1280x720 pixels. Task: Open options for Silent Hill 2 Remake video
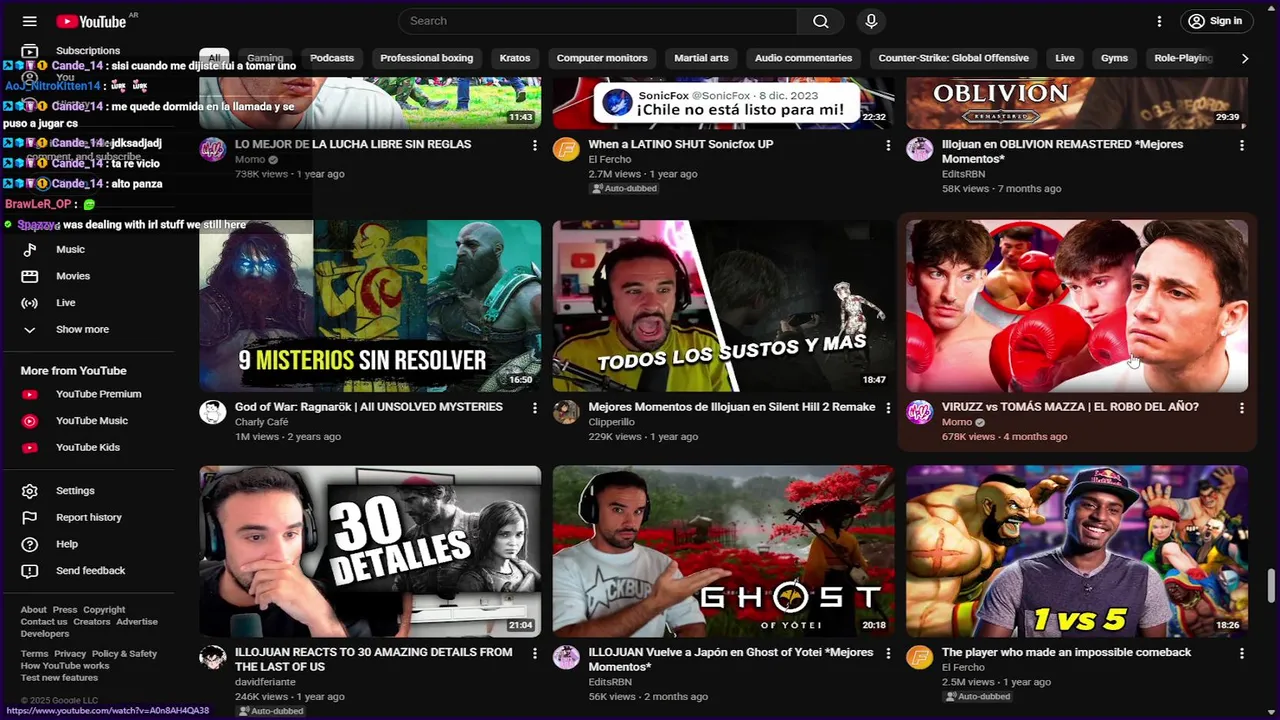pos(888,408)
